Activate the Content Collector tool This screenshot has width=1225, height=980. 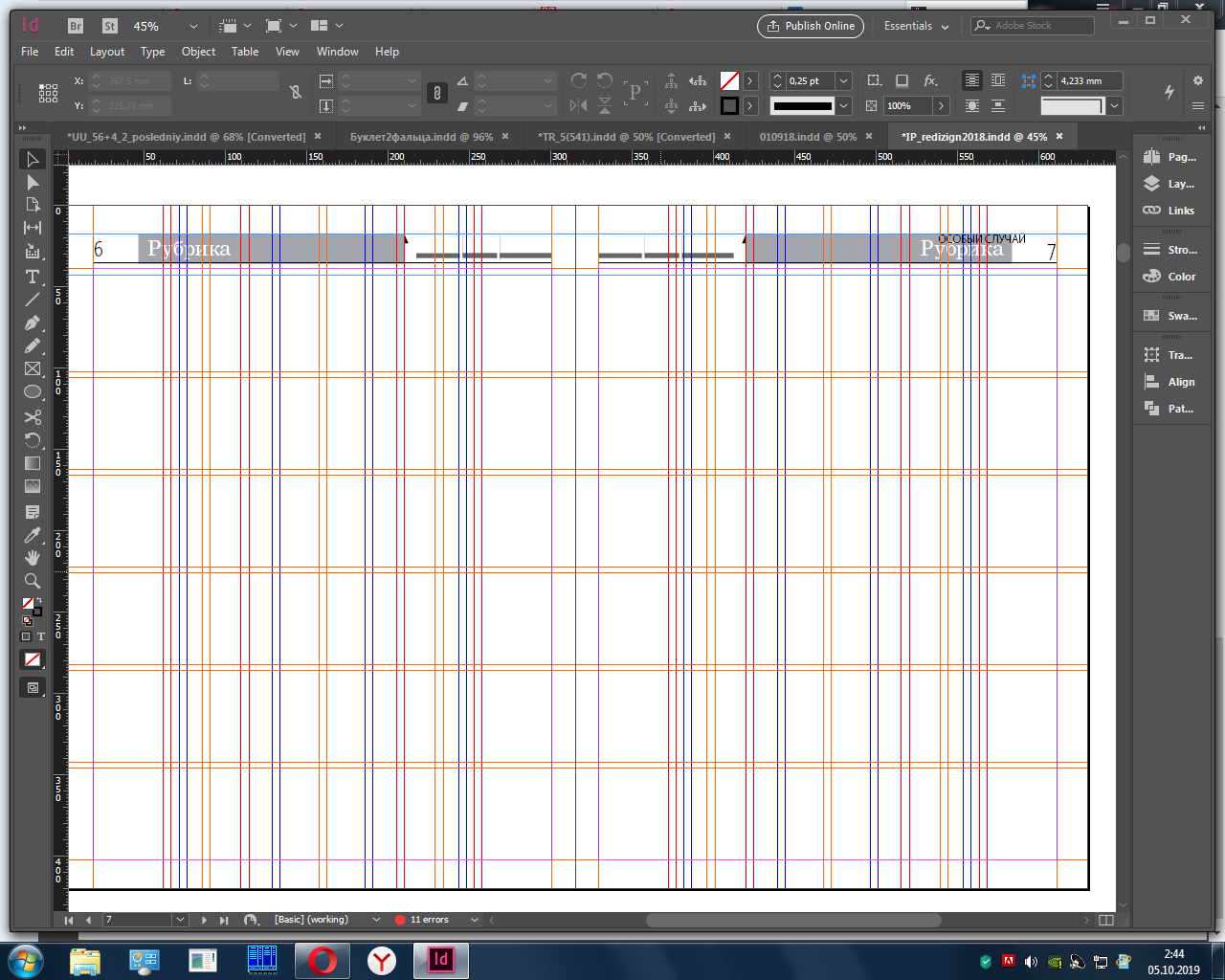[x=33, y=252]
